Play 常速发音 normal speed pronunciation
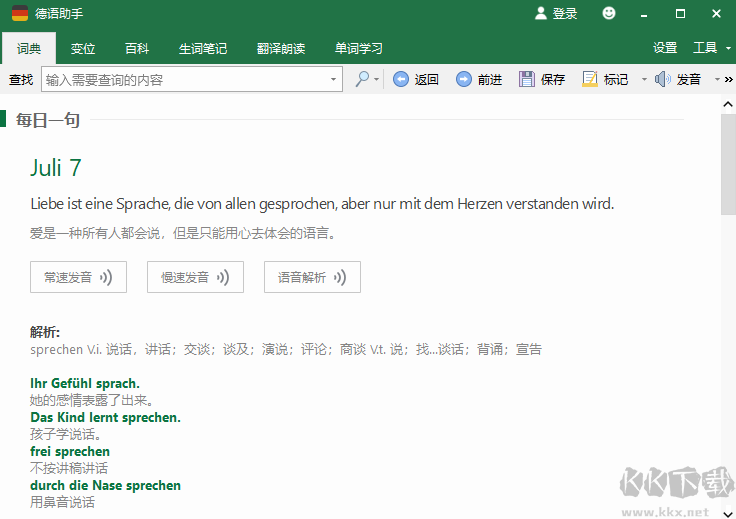The width and height of the screenshot is (736, 519). pyautogui.click(x=78, y=277)
